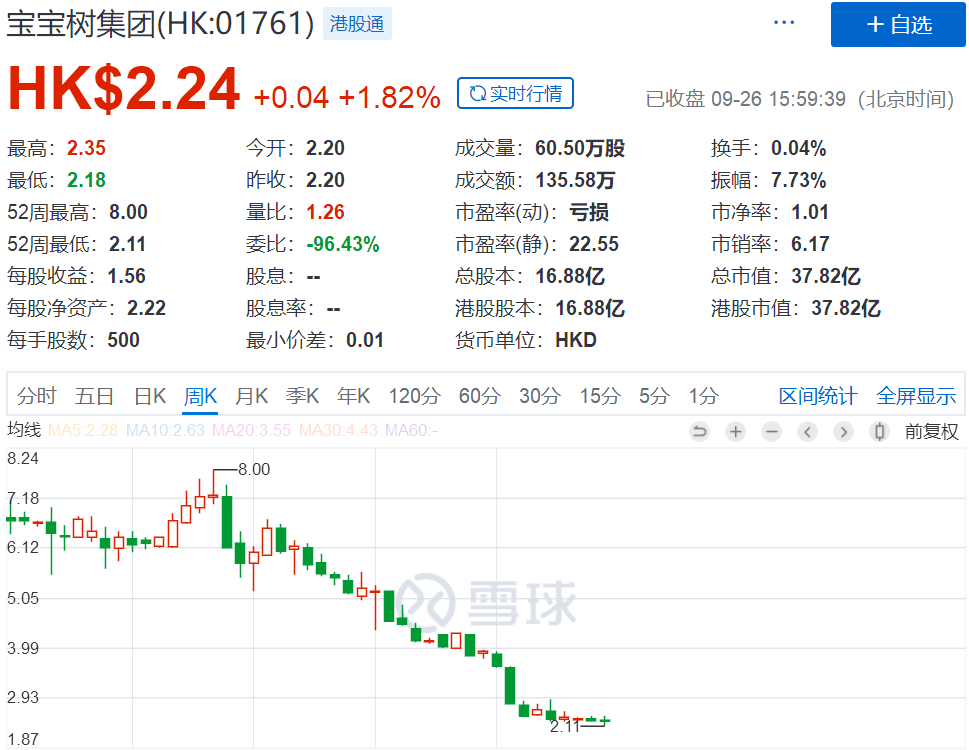
Task: Click the 市盈率(动) value 亏损
Action: click(589, 213)
